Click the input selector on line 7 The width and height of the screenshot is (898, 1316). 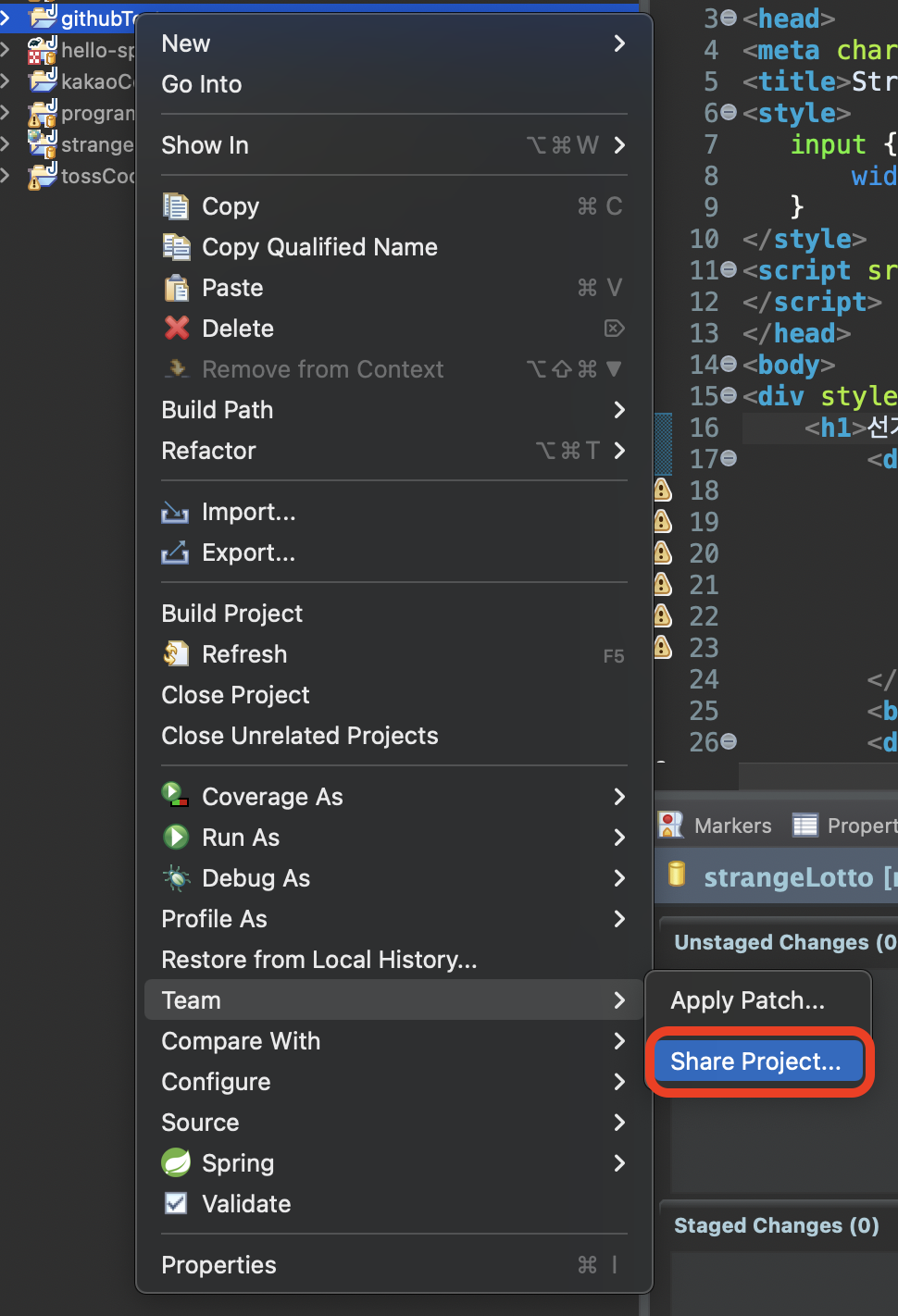click(x=828, y=144)
